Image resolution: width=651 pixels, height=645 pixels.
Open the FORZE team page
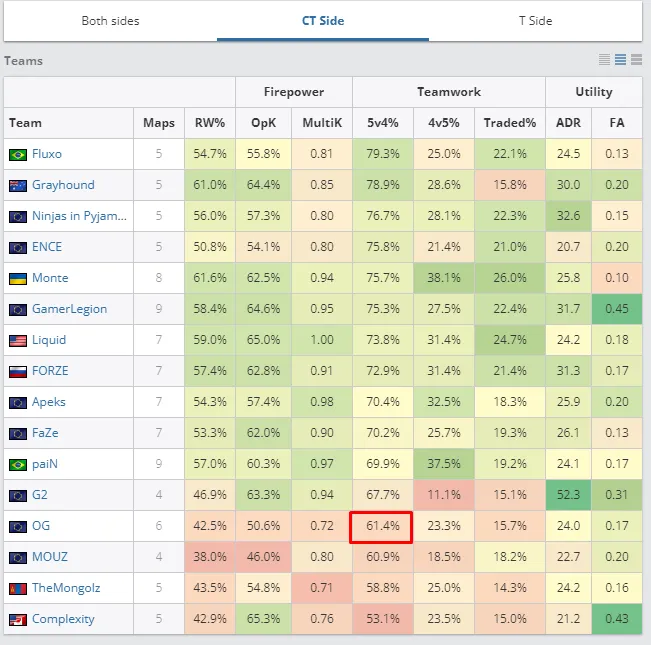click(50, 371)
